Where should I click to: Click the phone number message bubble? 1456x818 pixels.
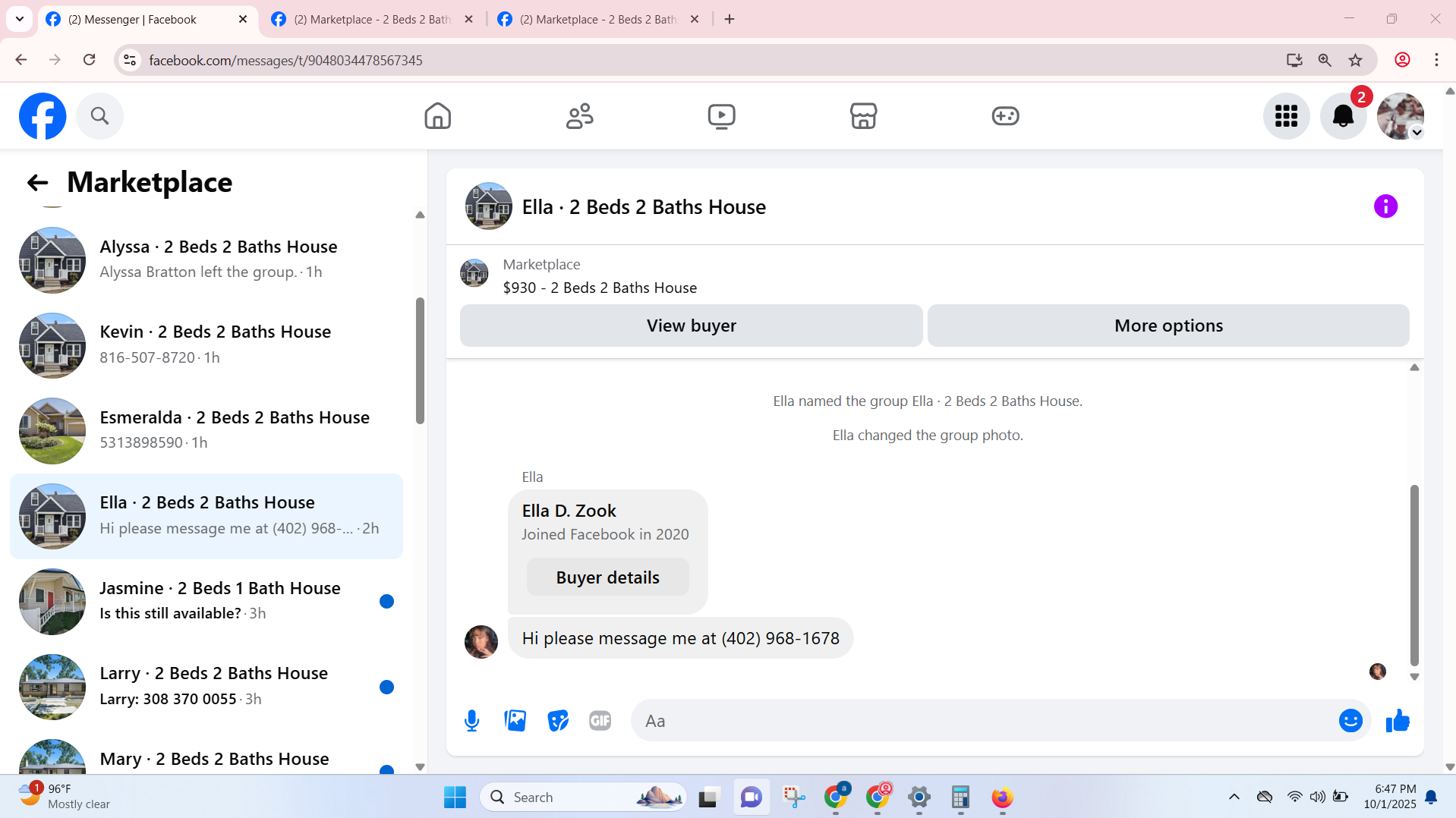680,638
